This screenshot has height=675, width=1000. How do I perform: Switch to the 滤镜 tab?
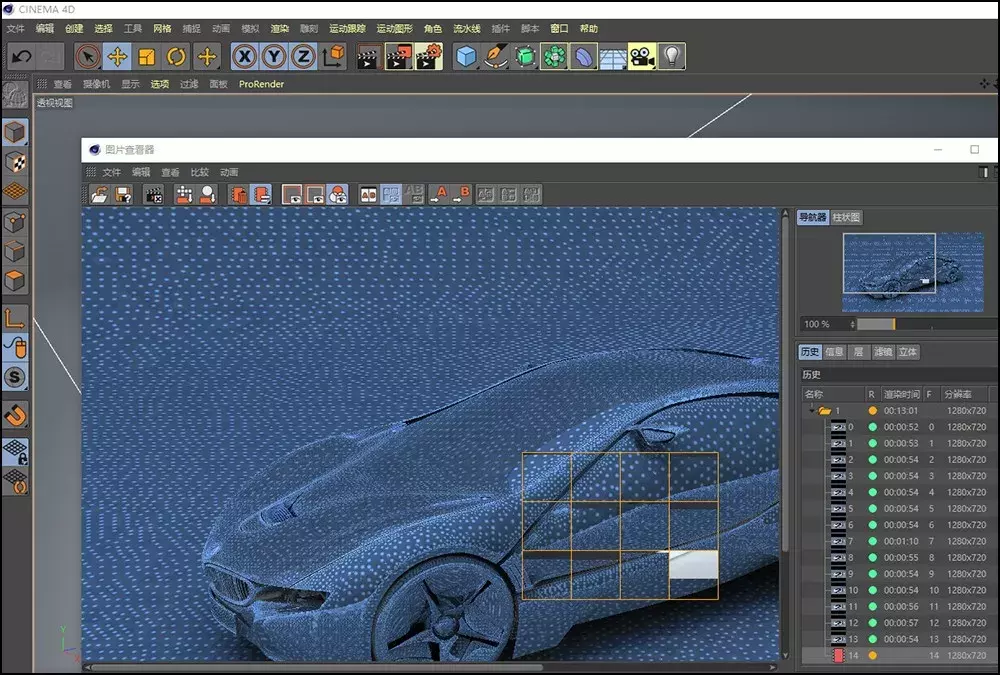coord(883,352)
